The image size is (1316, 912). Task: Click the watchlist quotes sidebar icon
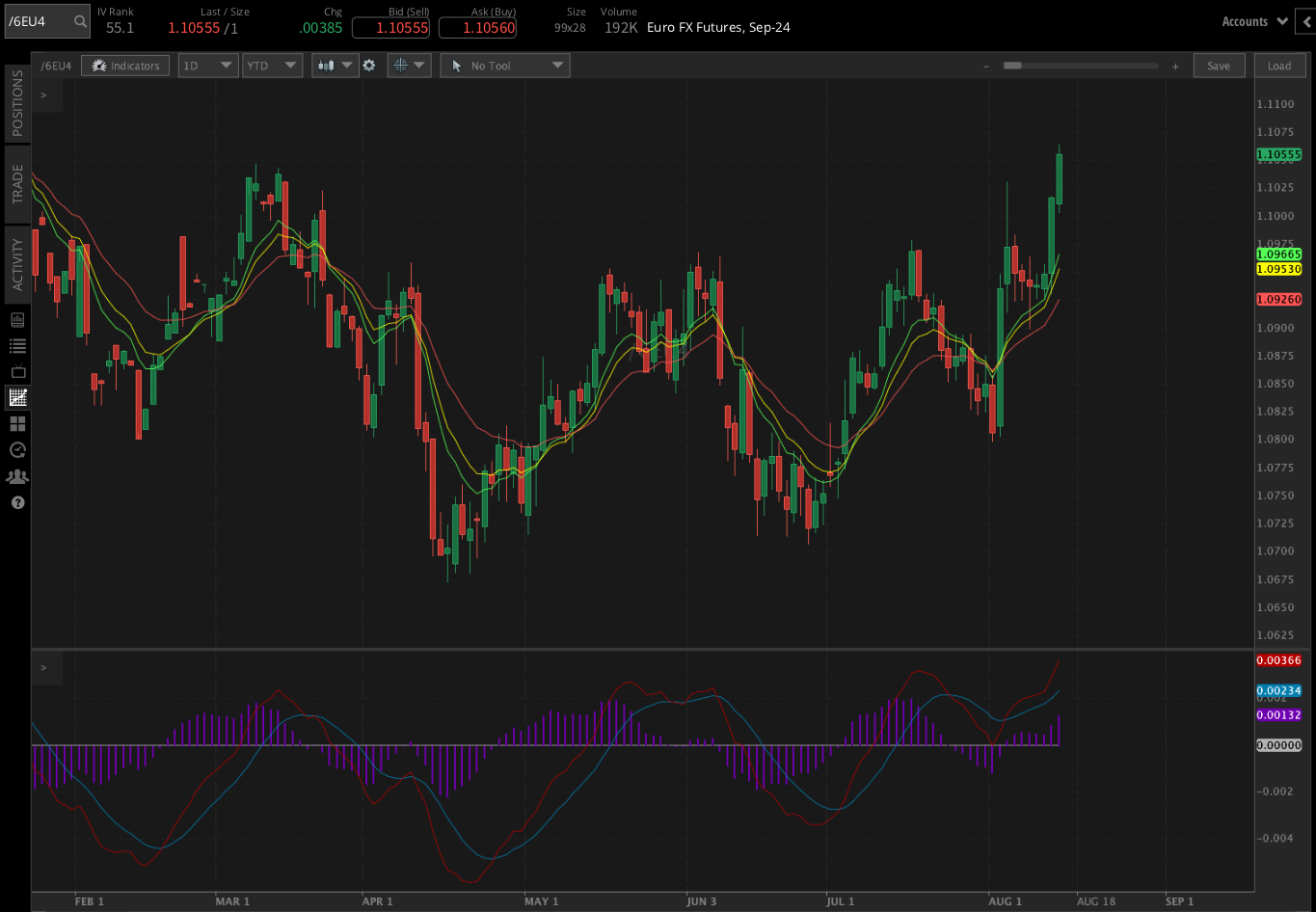click(16, 345)
